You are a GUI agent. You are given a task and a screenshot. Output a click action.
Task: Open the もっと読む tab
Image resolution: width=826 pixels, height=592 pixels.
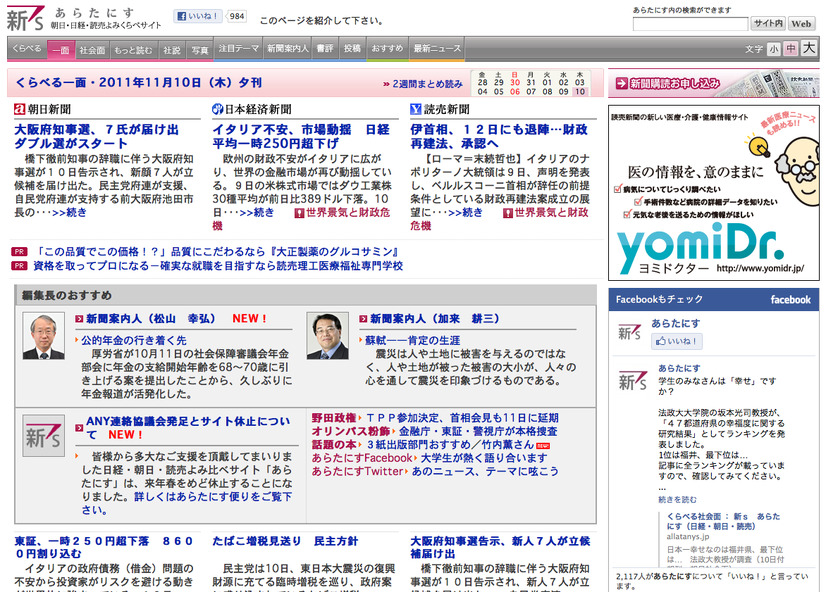tap(133, 50)
